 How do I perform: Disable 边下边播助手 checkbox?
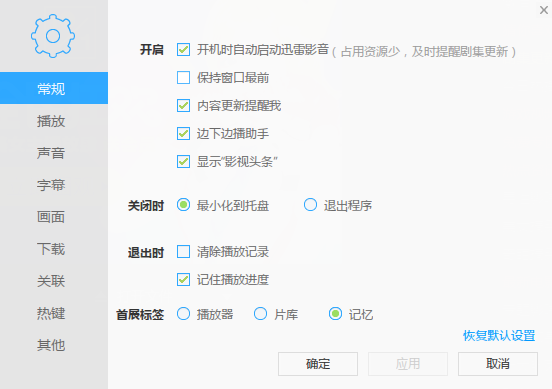click(x=183, y=134)
